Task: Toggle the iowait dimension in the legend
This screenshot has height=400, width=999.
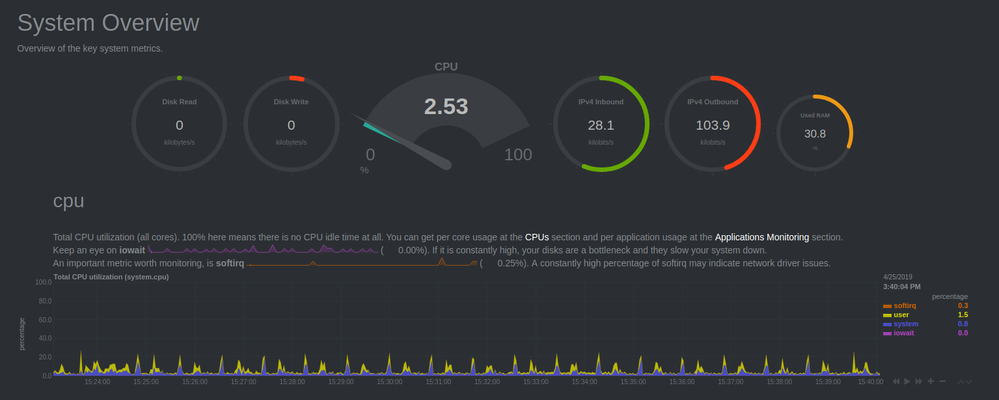Action: point(899,332)
